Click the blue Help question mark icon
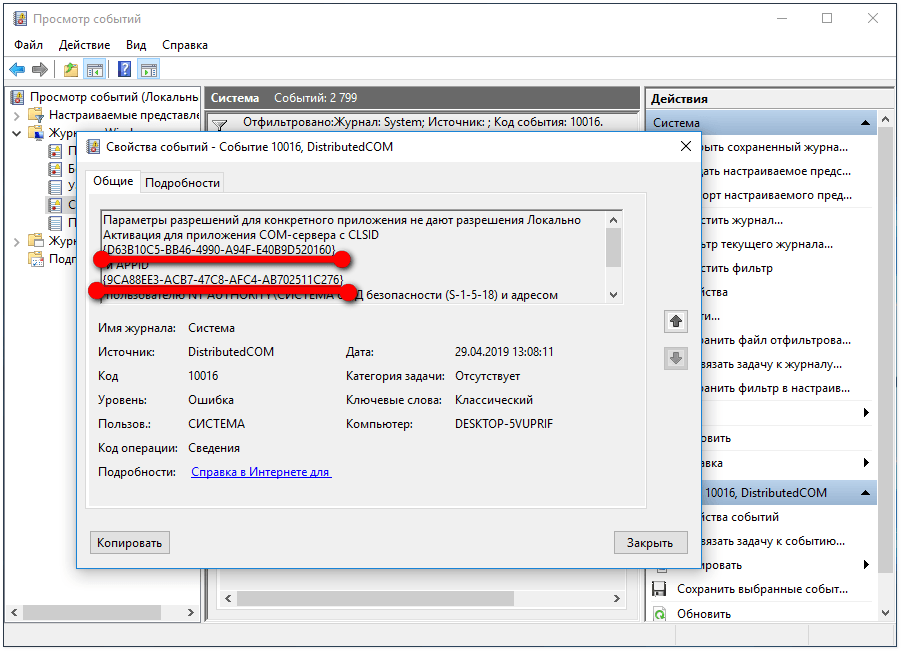 [x=125, y=70]
